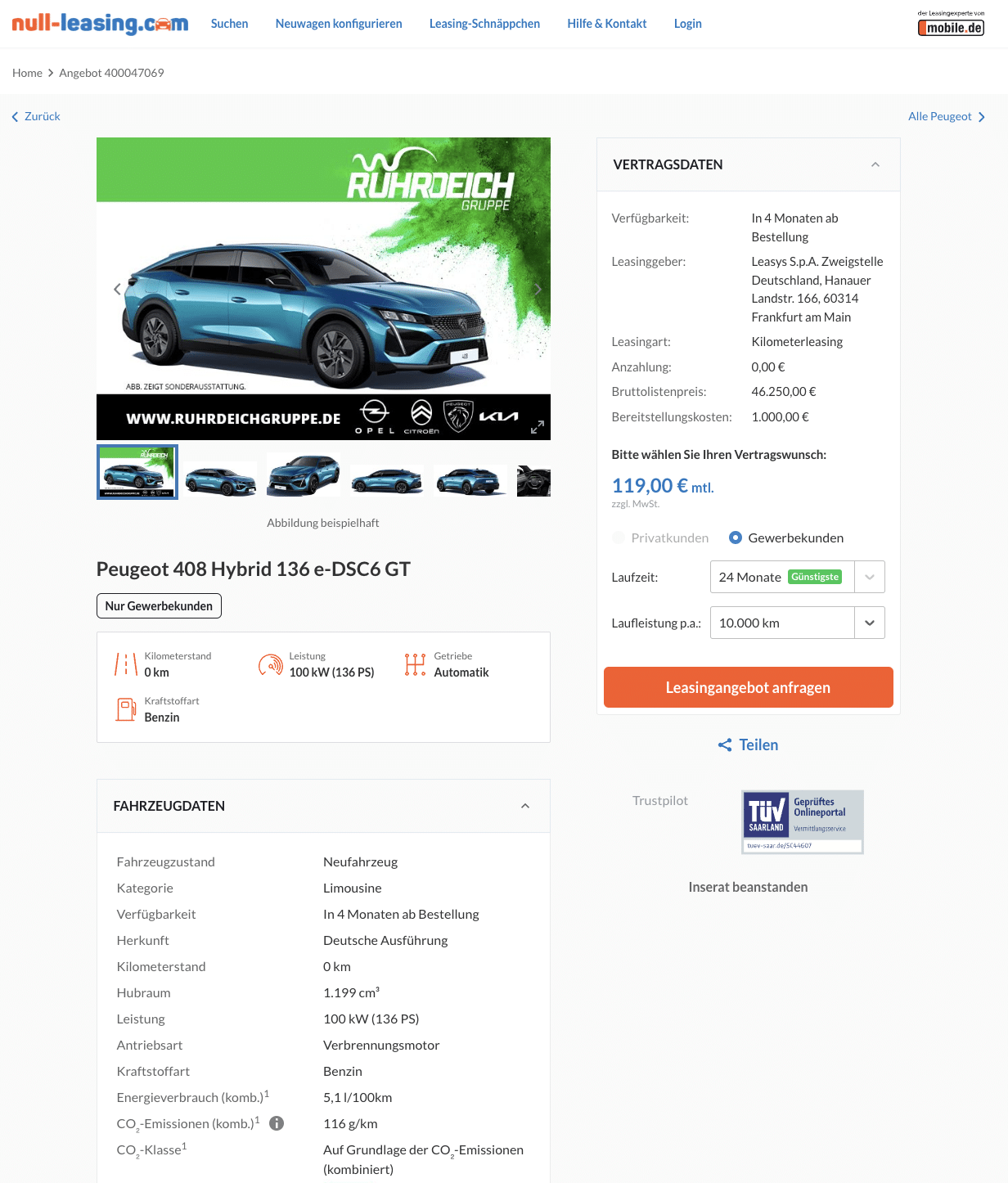Open the Leasing-Schnäppchen menu item
1008x1183 pixels.
tap(484, 24)
